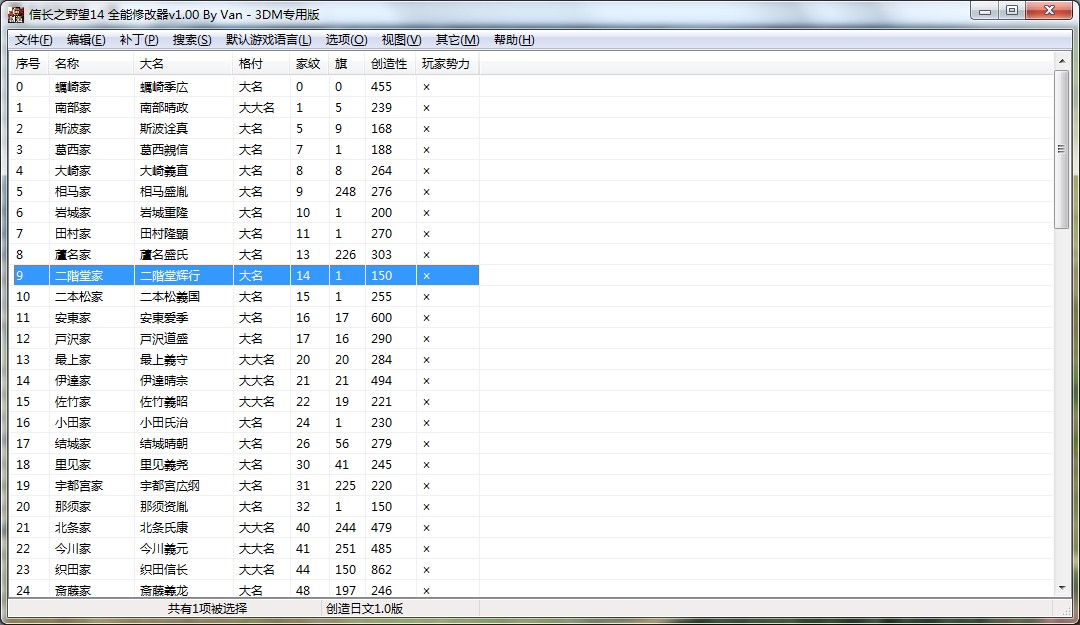Click player-faction × mark in 织田家 row
Screen dimensions: 1080x625
click(426, 570)
